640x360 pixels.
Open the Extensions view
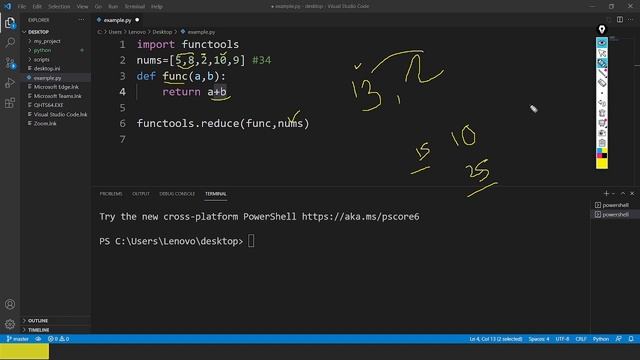pos(10,102)
